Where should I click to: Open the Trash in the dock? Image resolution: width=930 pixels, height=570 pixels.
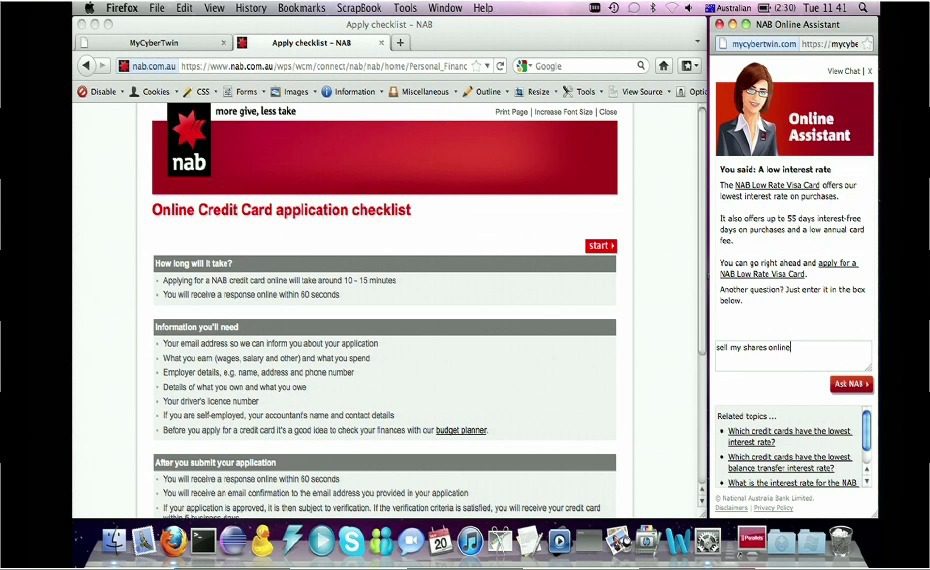(x=840, y=540)
